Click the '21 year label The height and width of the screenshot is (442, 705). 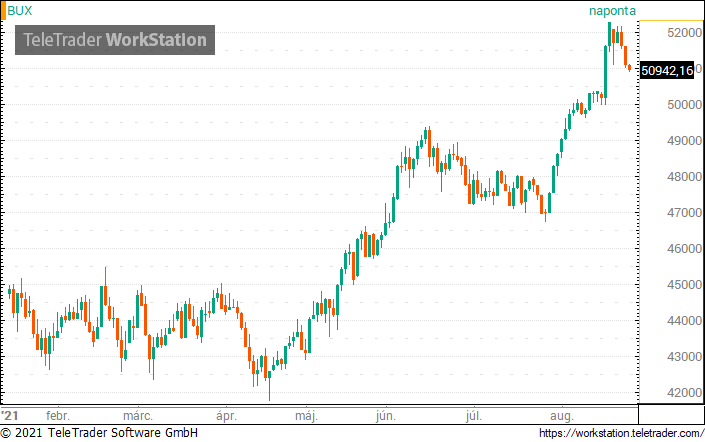coord(9,415)
